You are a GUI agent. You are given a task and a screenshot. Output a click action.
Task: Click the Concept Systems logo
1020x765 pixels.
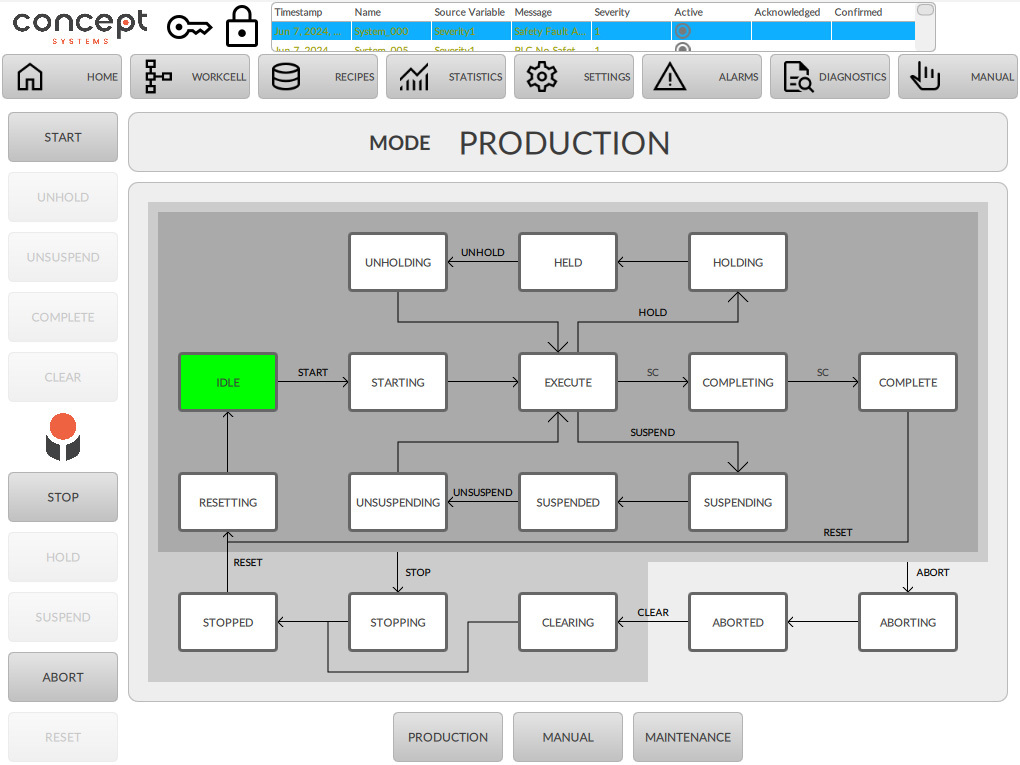(80, 27)
